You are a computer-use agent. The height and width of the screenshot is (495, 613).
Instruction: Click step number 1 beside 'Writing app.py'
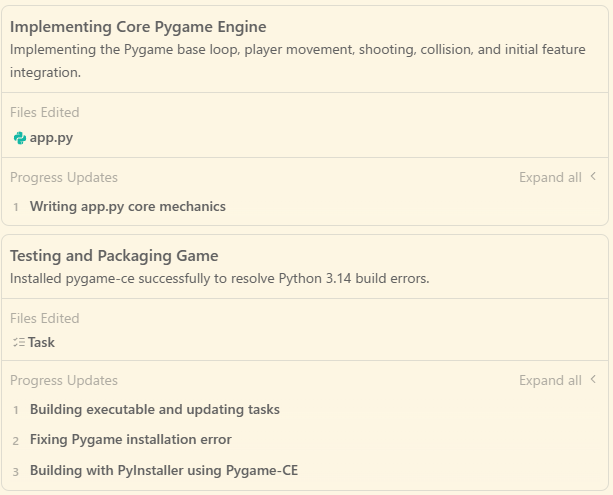[16, 207]
